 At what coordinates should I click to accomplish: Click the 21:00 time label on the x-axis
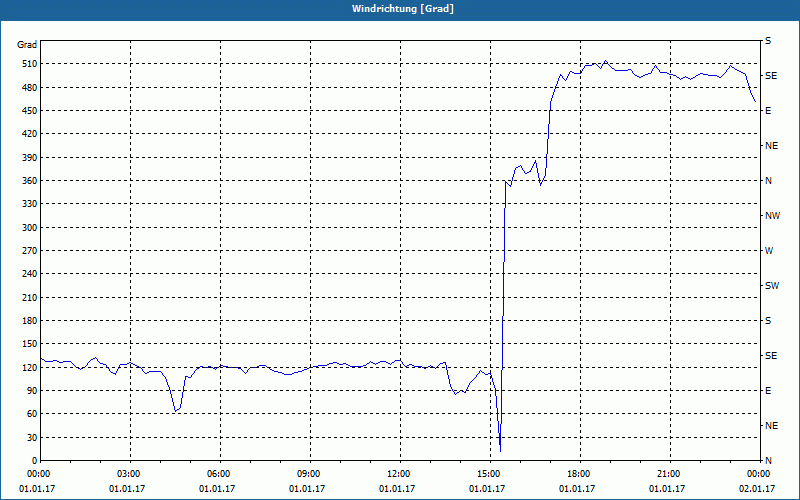(x=670, y=474)
